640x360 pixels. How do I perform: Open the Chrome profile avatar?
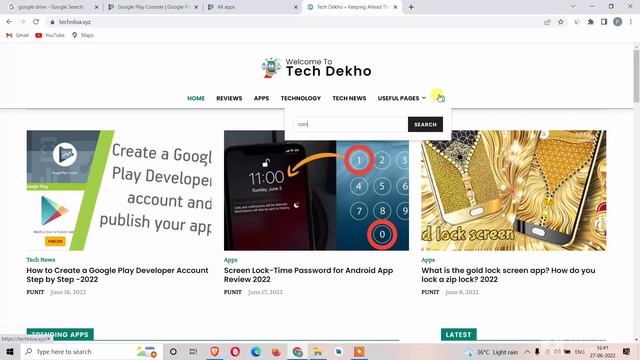pos(618,22)
